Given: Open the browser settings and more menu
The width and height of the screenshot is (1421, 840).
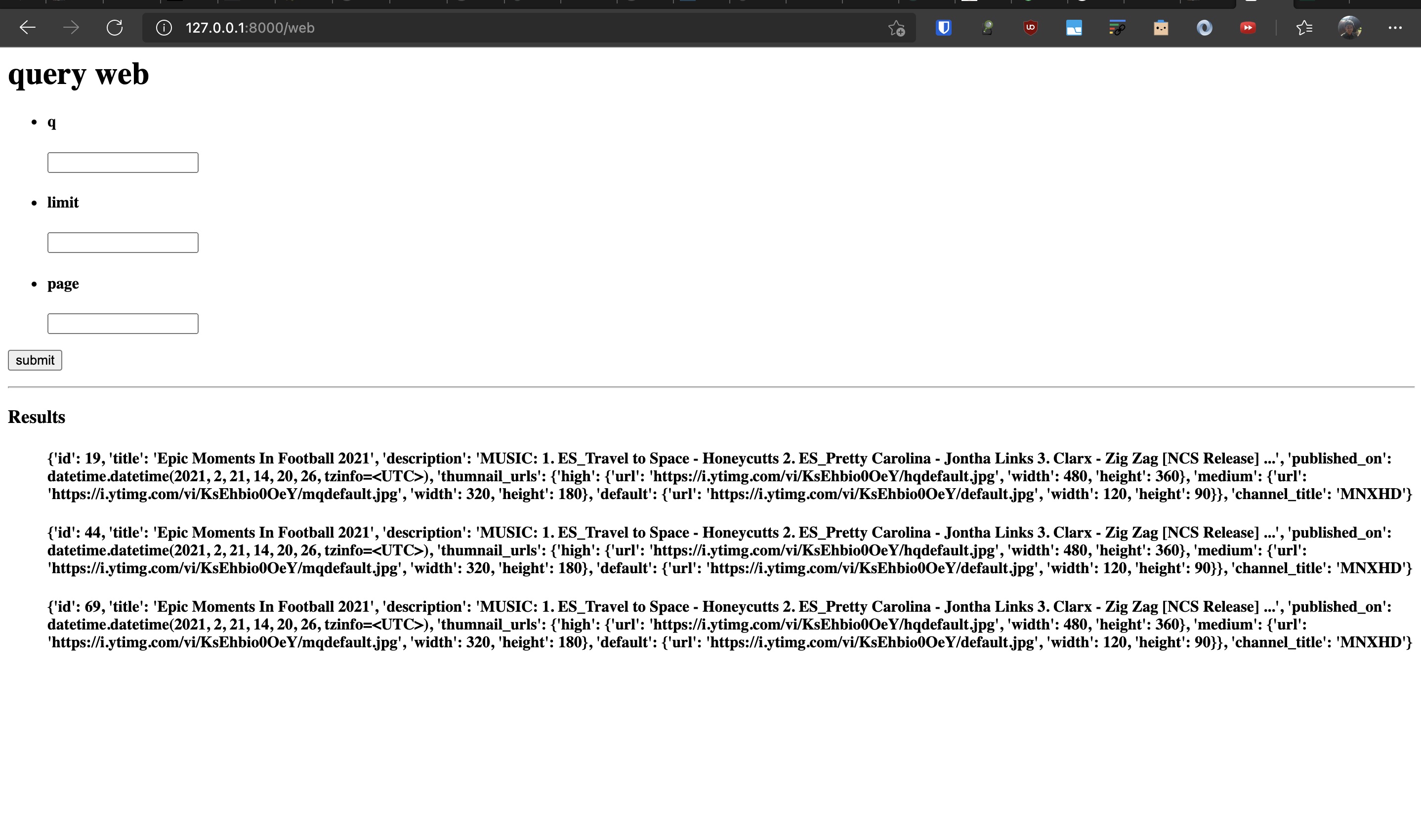Looking at the screenshot, I should point(1395,28).
